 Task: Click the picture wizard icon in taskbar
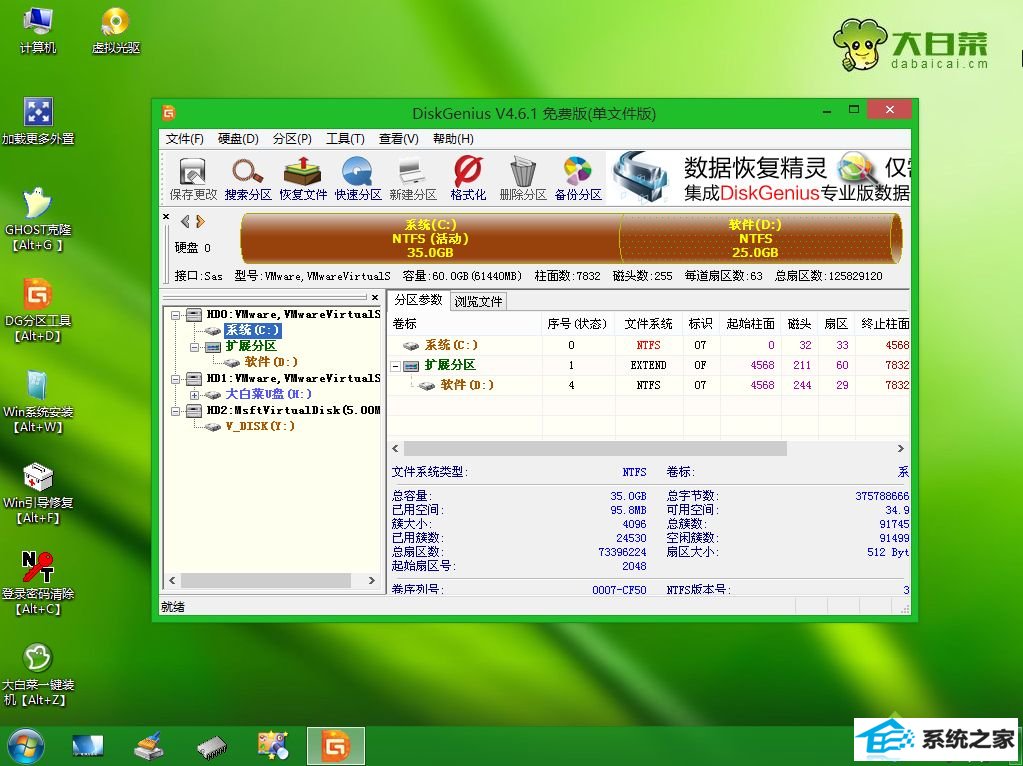point(273,746)
